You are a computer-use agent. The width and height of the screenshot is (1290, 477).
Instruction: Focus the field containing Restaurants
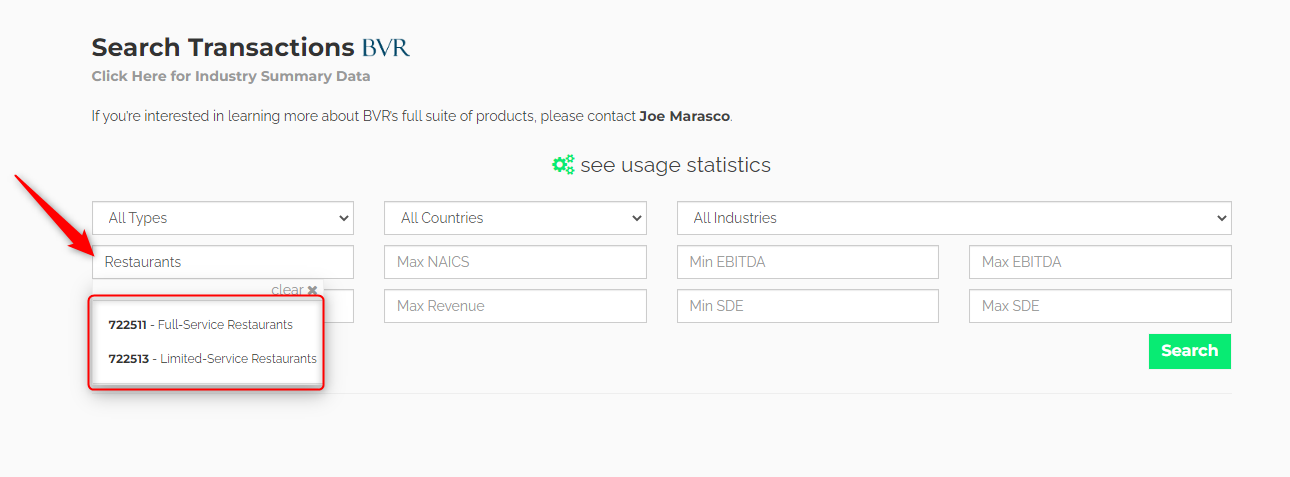click(x=222, y=262)
